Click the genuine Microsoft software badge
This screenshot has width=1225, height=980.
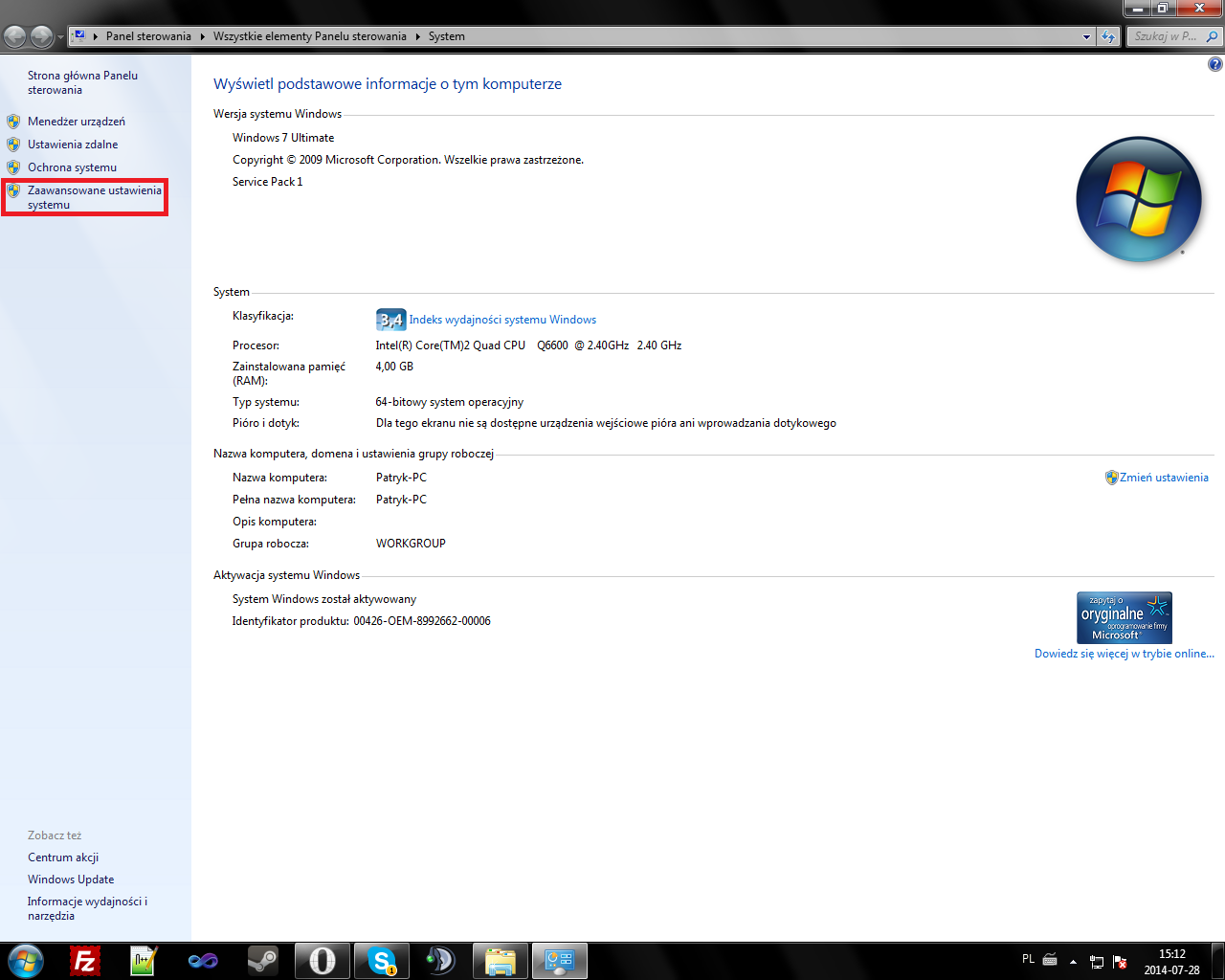[x=1124, y=617]
